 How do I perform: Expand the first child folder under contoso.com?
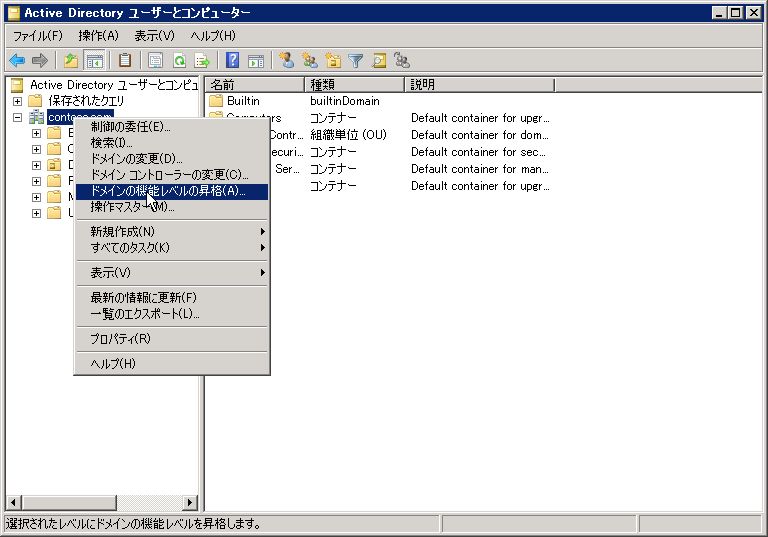[x=36, y=133]
